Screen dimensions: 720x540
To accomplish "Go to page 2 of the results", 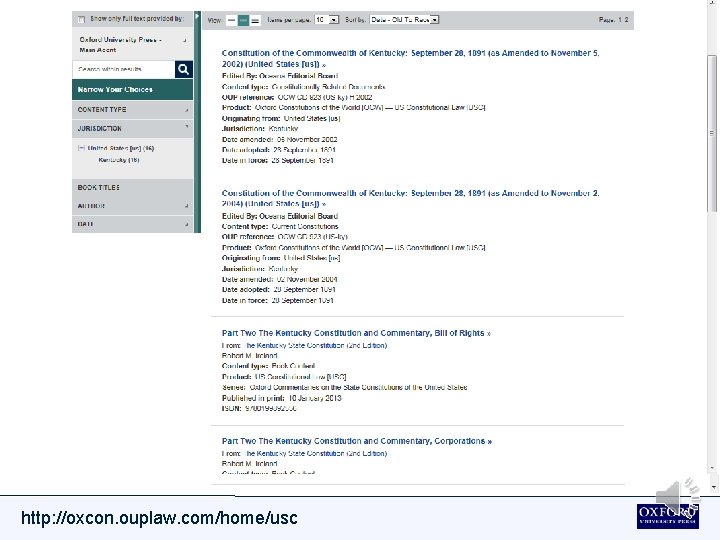I will point(626,20).
